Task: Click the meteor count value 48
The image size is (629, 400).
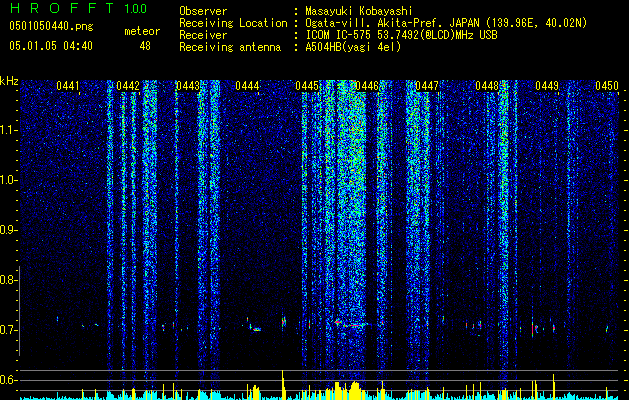Action: coord(145,46)
